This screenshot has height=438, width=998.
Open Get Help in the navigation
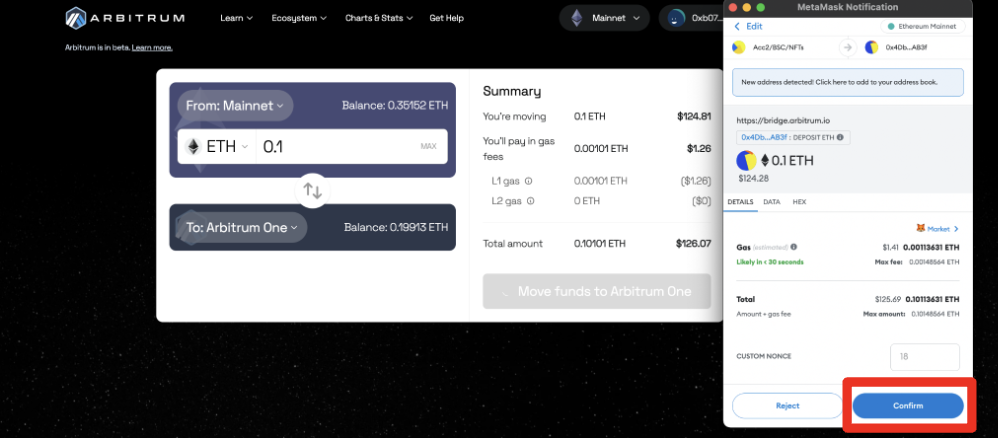click(x=446, y=18)
